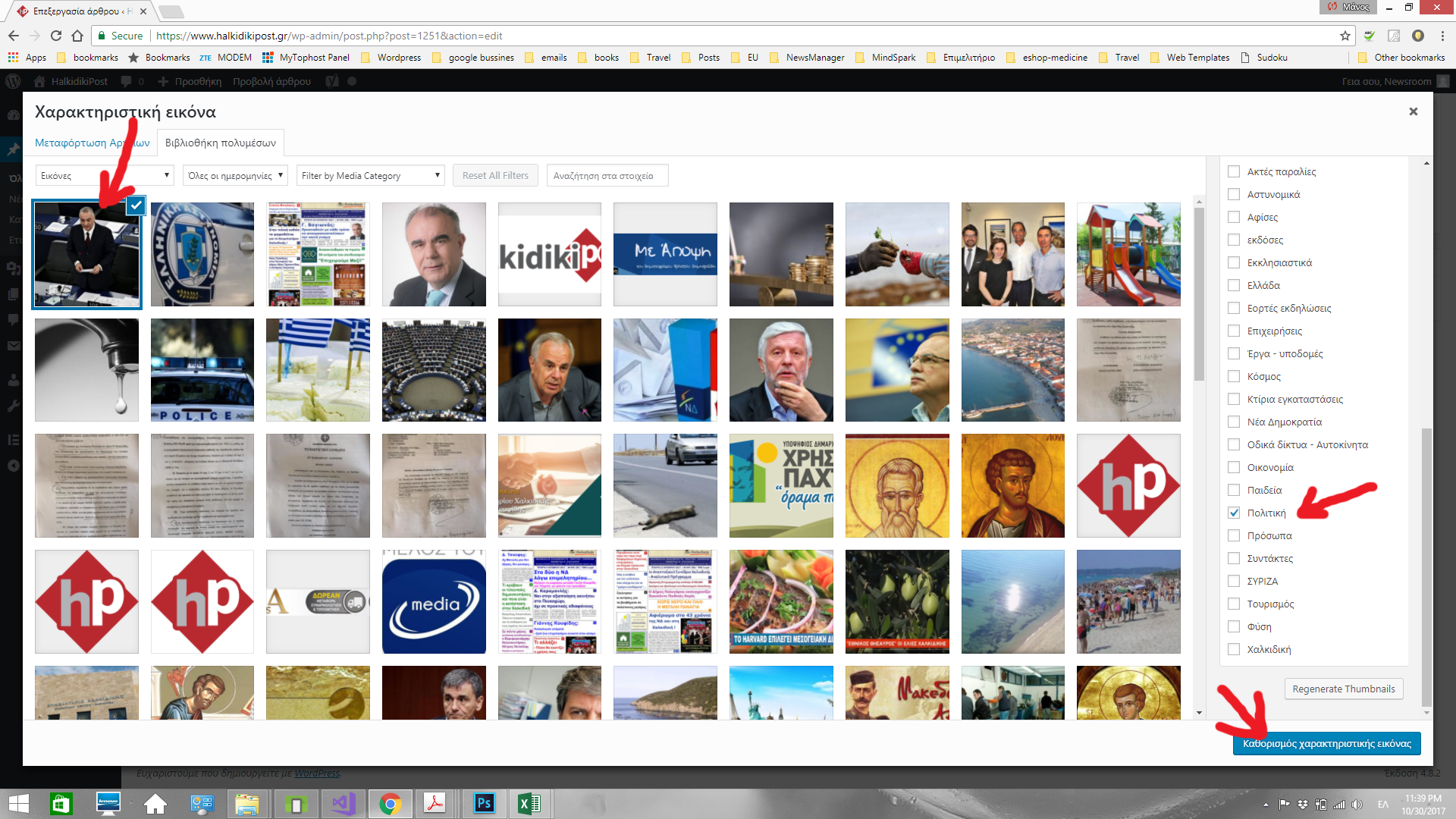
Task: Bookmark this page with the star icon
Action: pos(1345,36)
